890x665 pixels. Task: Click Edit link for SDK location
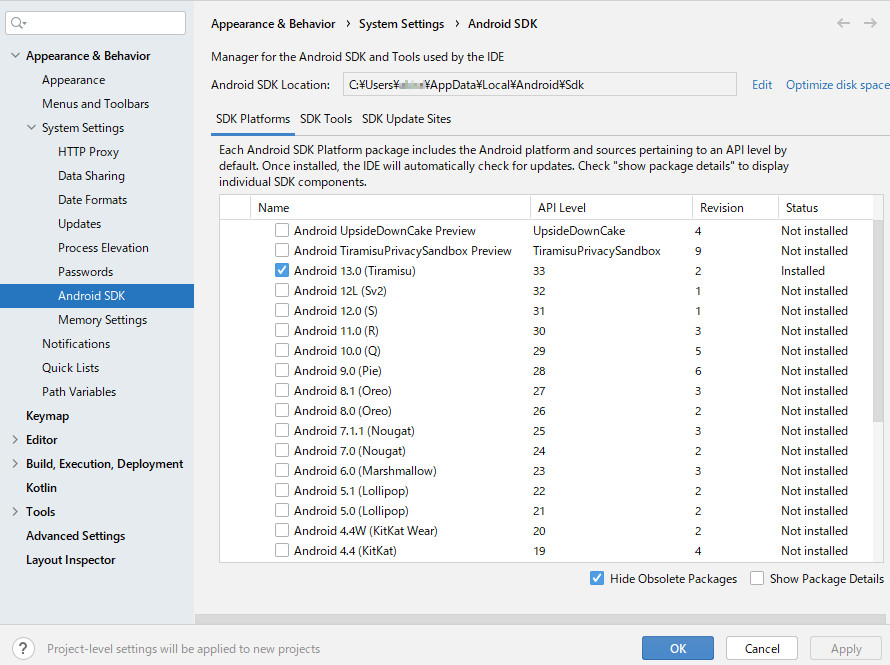(x=762, y=85)
